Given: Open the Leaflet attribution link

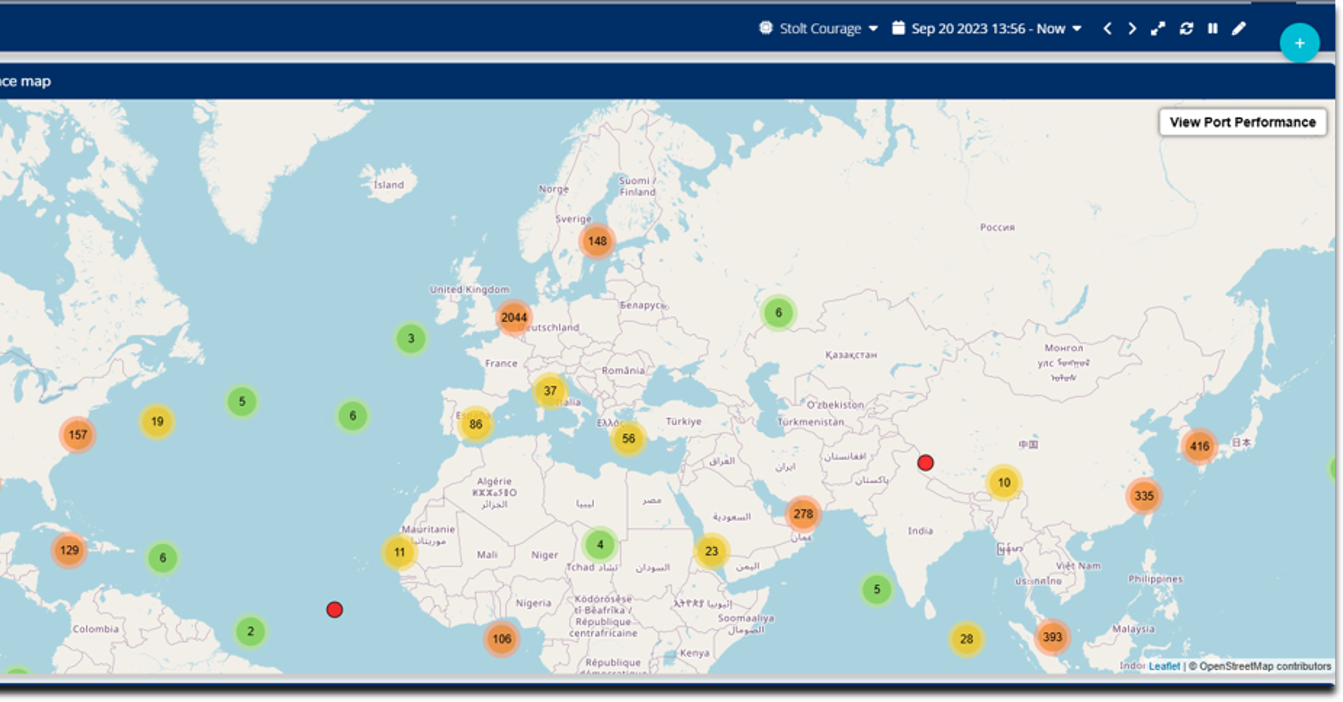Looking at the screenshot, I should coord(1164,666).
